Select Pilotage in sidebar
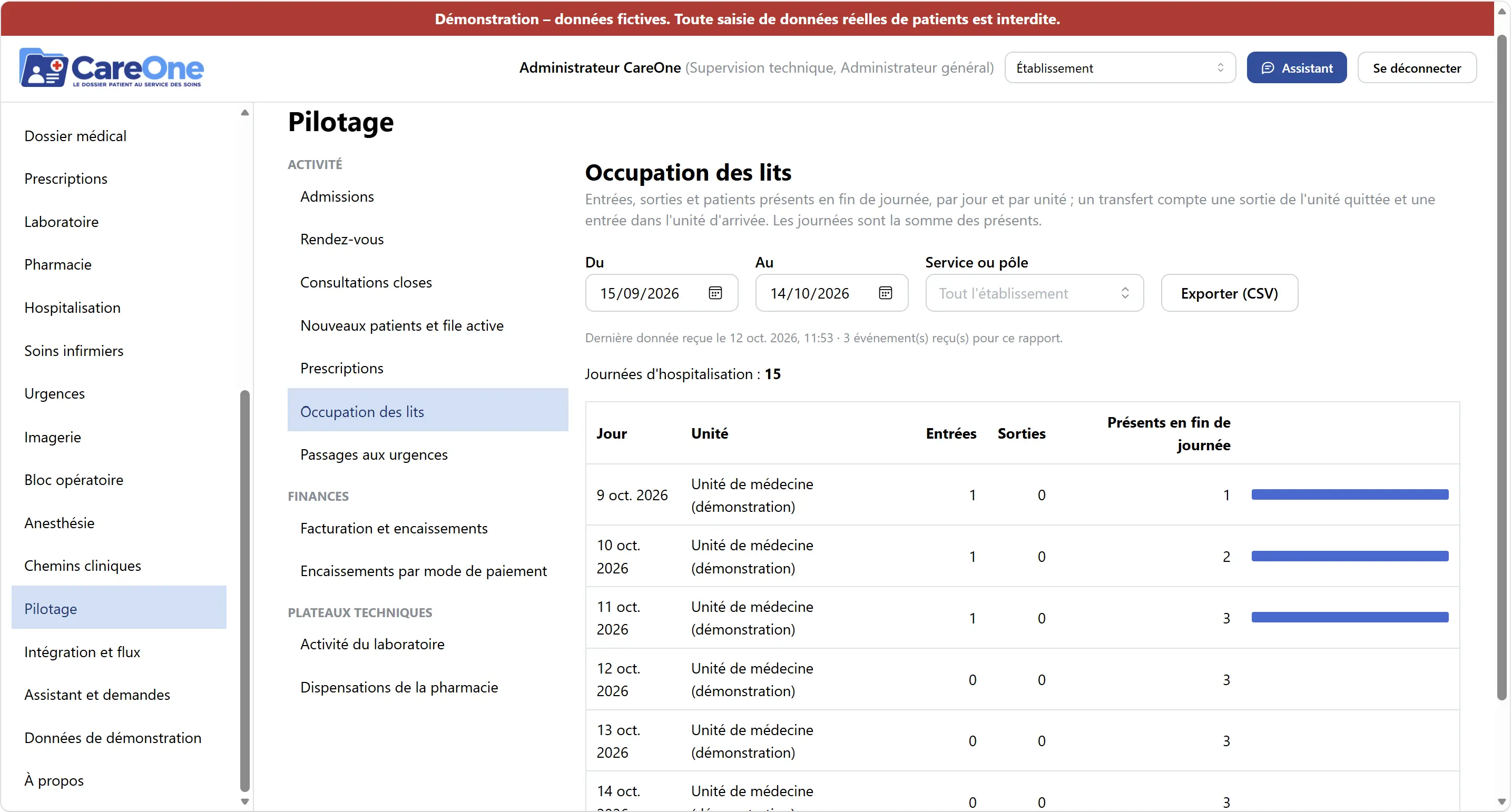This screenshot has height=812, width=1512. coord(119,608)
